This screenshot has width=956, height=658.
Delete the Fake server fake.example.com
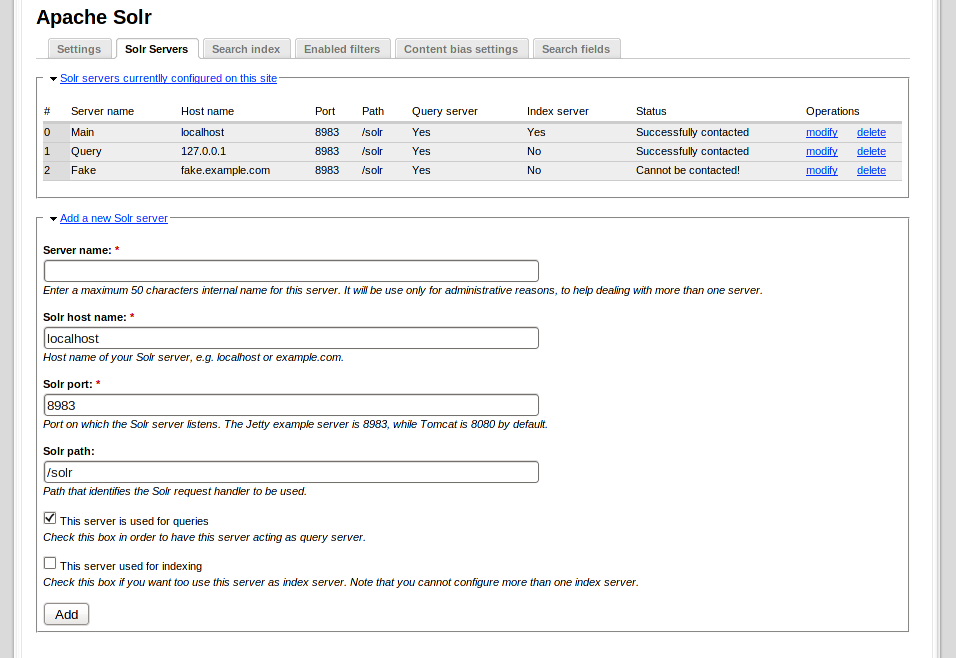(x=871, y=170)
